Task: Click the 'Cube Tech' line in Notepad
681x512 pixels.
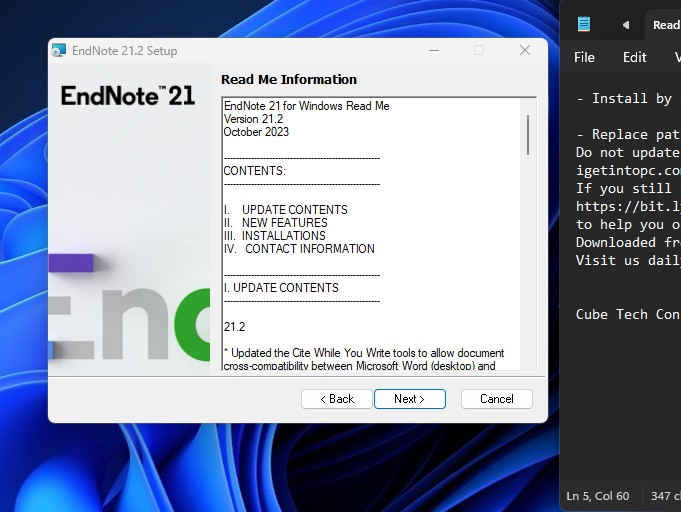Action: pyautogui.click(x=628, y=314)
